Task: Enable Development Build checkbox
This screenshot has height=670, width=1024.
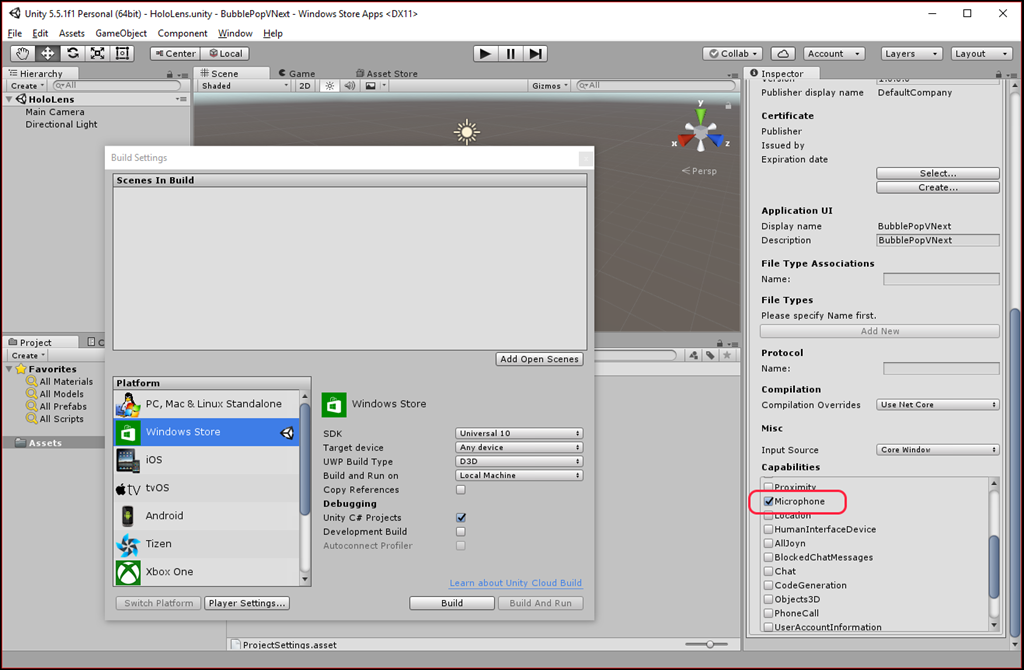Action: pyautogui.click(x=461, y=532)
